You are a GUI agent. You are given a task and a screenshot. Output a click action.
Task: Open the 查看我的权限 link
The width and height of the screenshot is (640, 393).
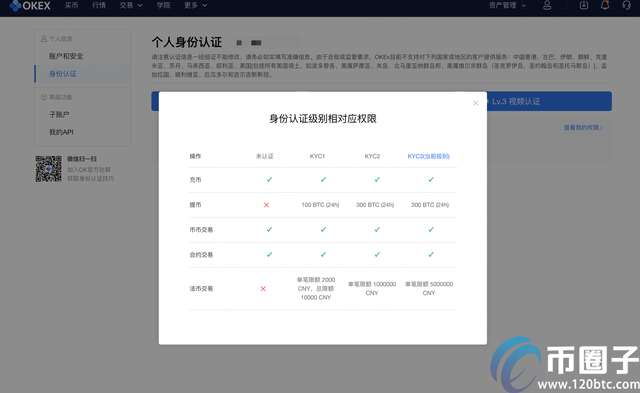tap(583, 128)
